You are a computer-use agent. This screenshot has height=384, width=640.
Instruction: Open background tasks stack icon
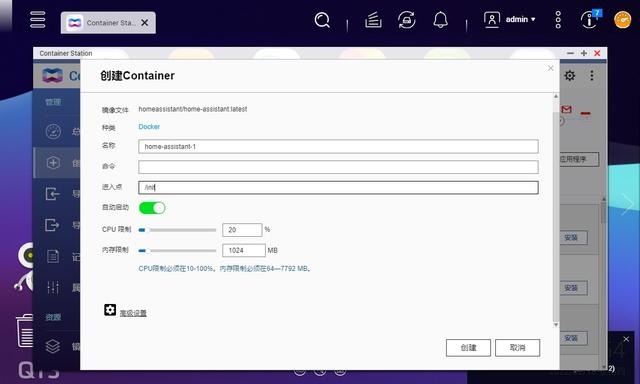coord(373,20)
